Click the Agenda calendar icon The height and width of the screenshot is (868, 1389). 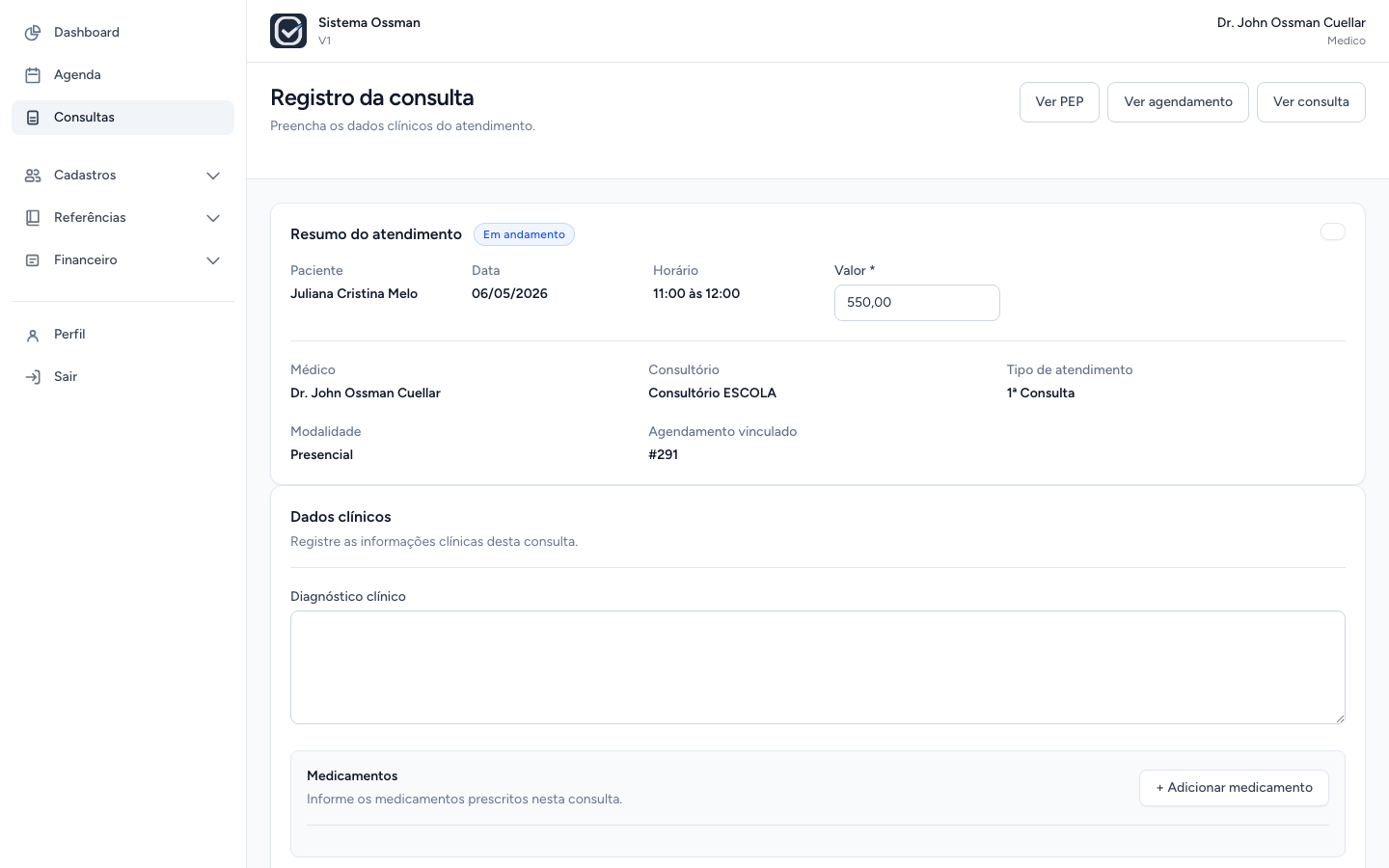click(33, 75)
